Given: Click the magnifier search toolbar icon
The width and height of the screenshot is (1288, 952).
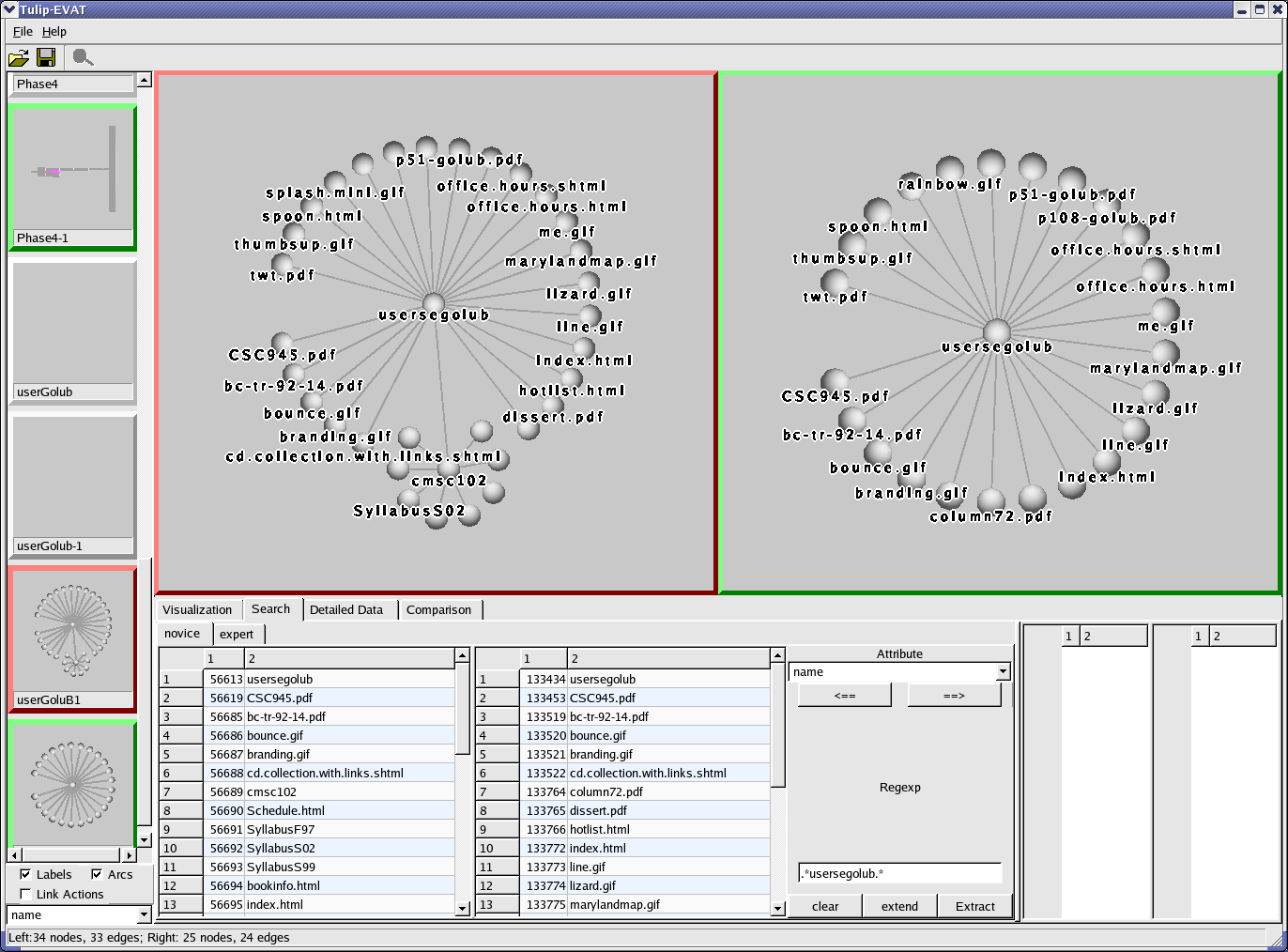Looking at the screenshot, I should [x=83, y=58].
